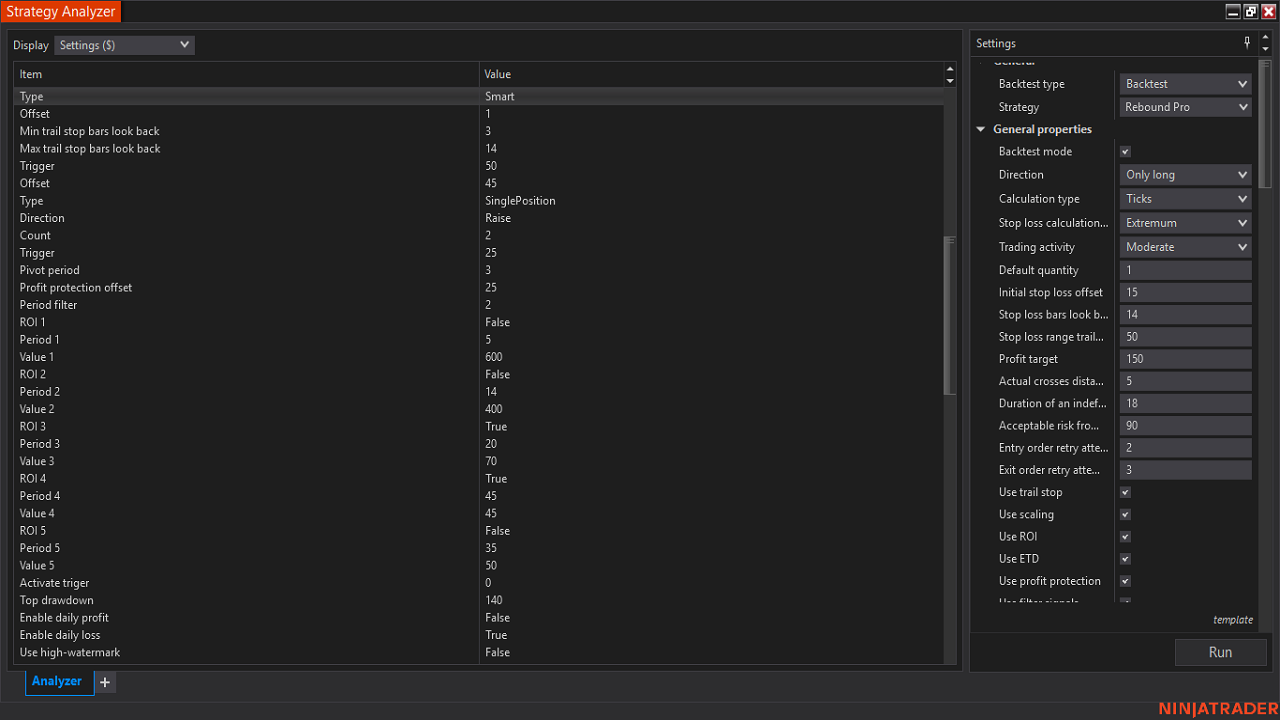
Task: Close the Strategy Analyzer window
Action: point(1269,12)
